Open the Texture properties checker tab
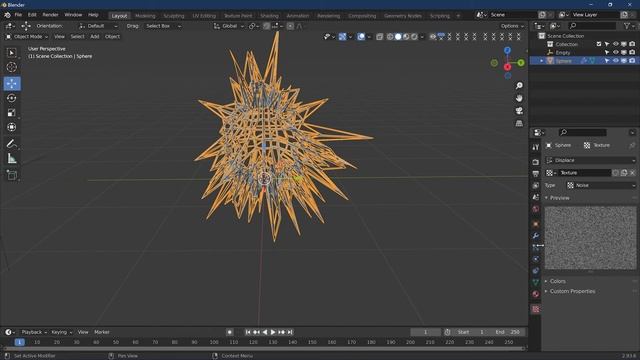640x360 pixels. point(536,309)
